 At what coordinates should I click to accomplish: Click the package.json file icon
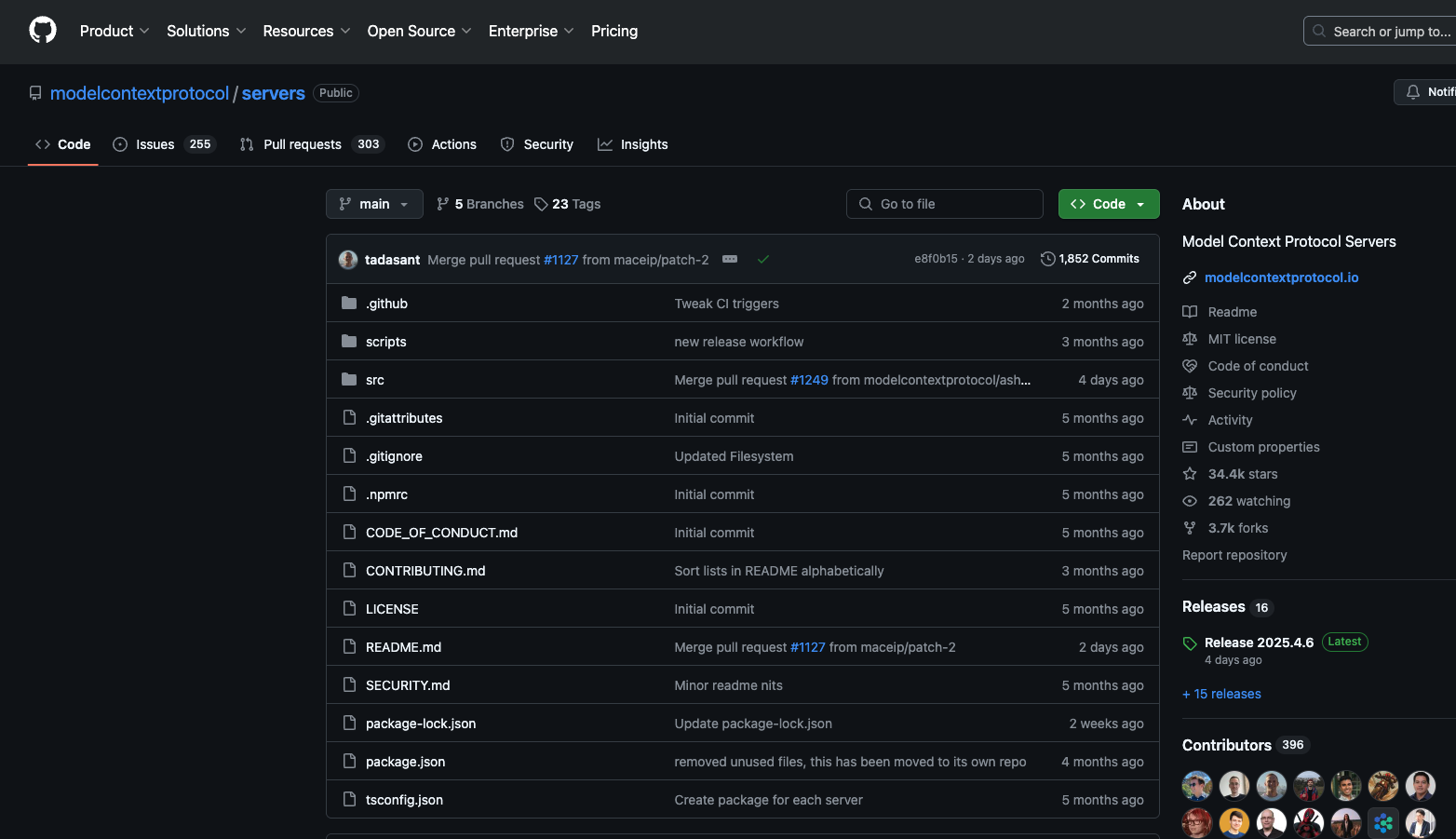pos(349,761)
